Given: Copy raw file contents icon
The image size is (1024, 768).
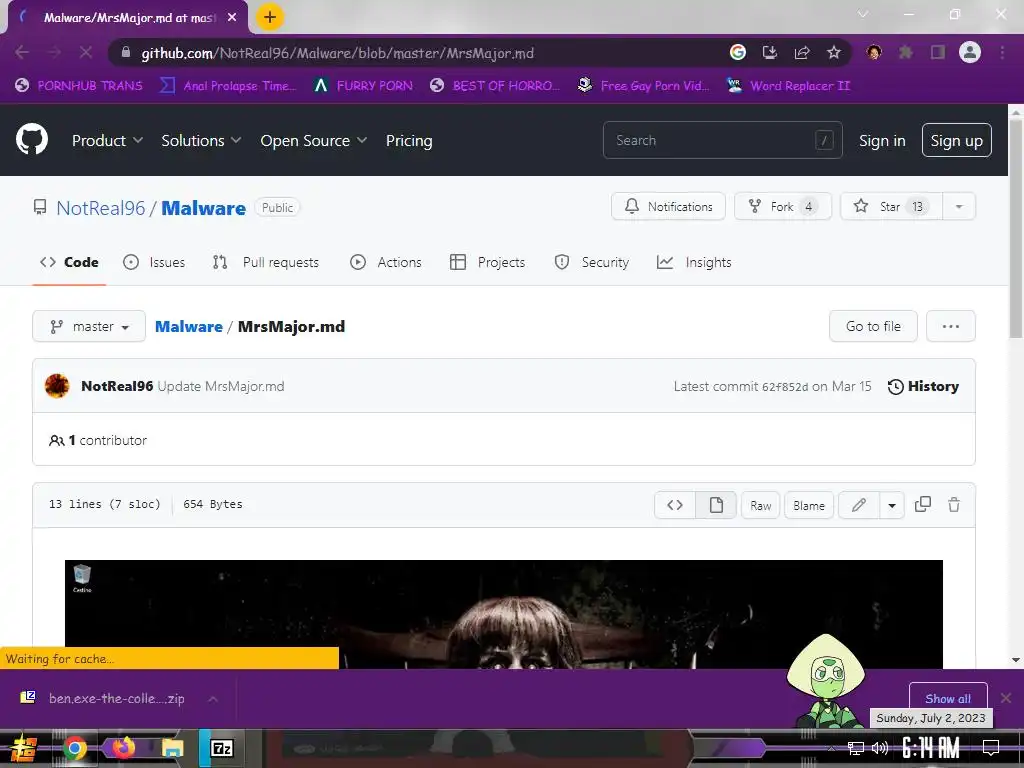Looking at the screenshot, I should click(923, 504).
